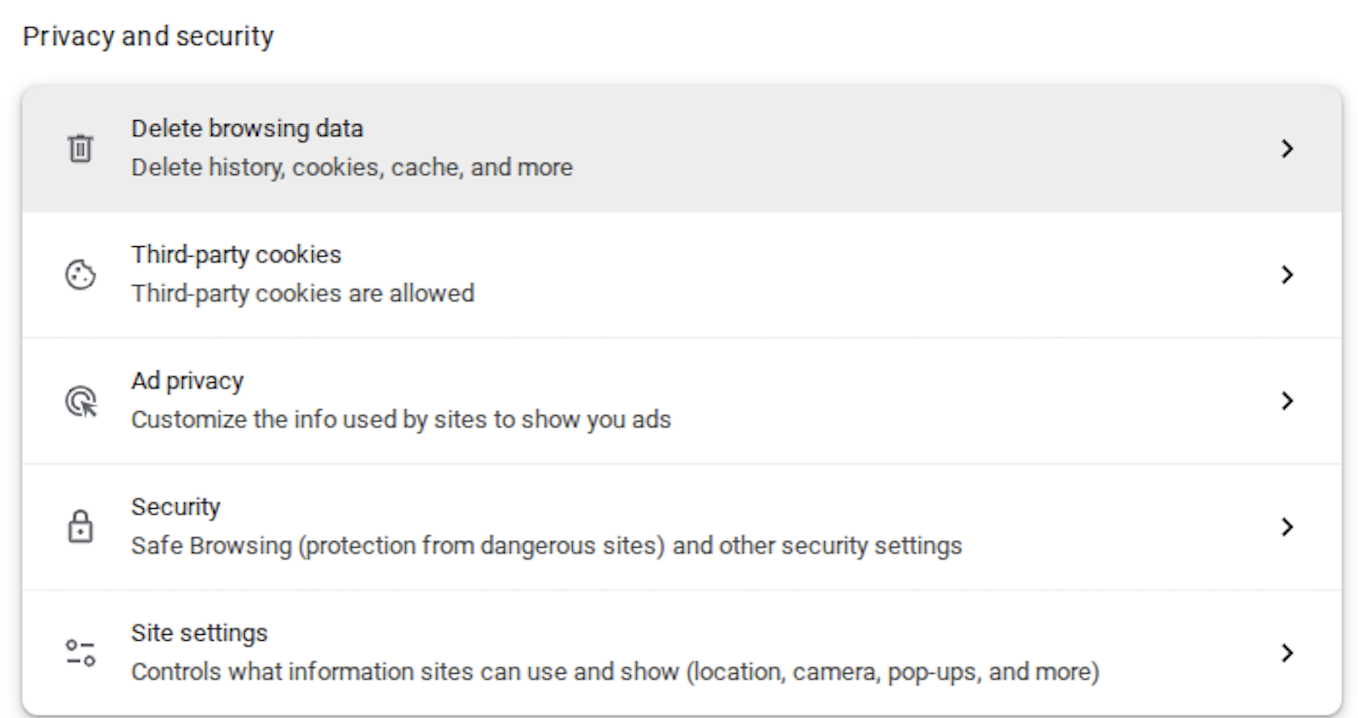Expand the Security settings chevron

[1288, 525]
